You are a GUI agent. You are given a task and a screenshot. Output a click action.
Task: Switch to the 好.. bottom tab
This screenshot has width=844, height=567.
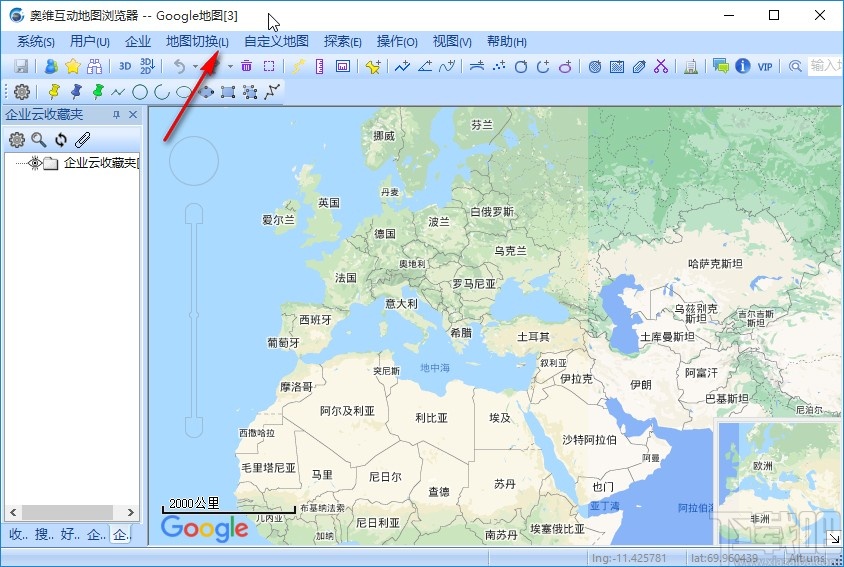coord(70,534)
